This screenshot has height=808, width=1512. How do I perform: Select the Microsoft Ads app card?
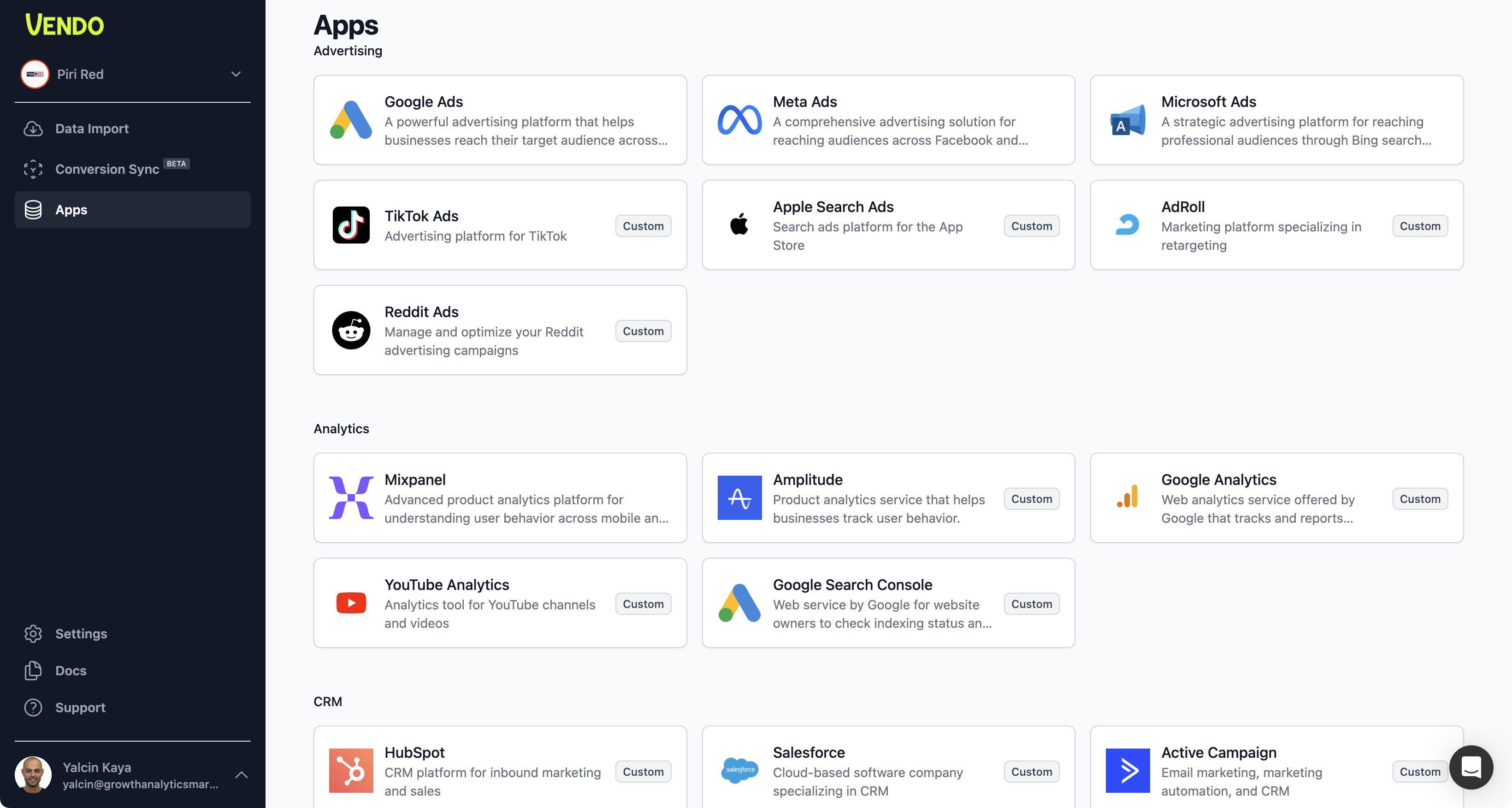[x=1276, y=120]
